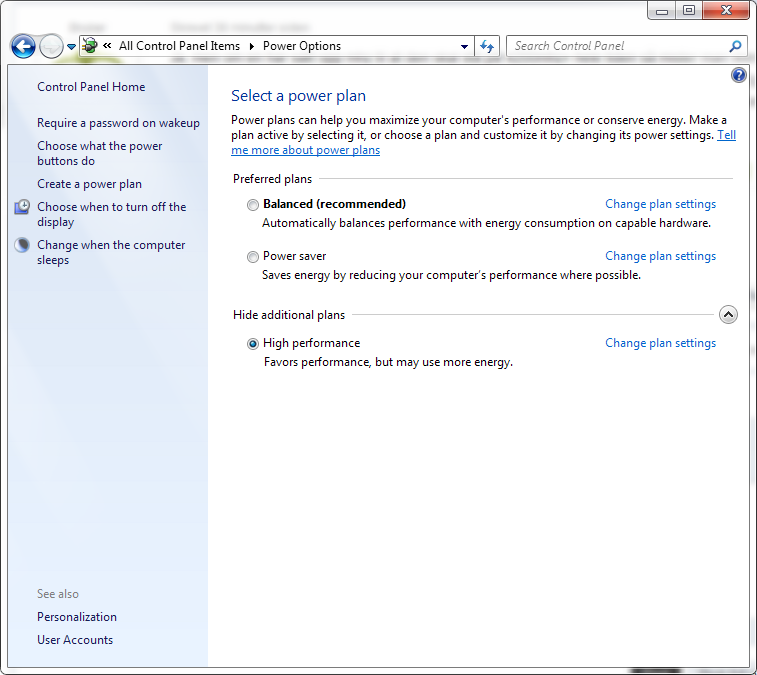Select the High performance radio button
Viewport: 757px width, 675px height.
click(x=252, y=344)
